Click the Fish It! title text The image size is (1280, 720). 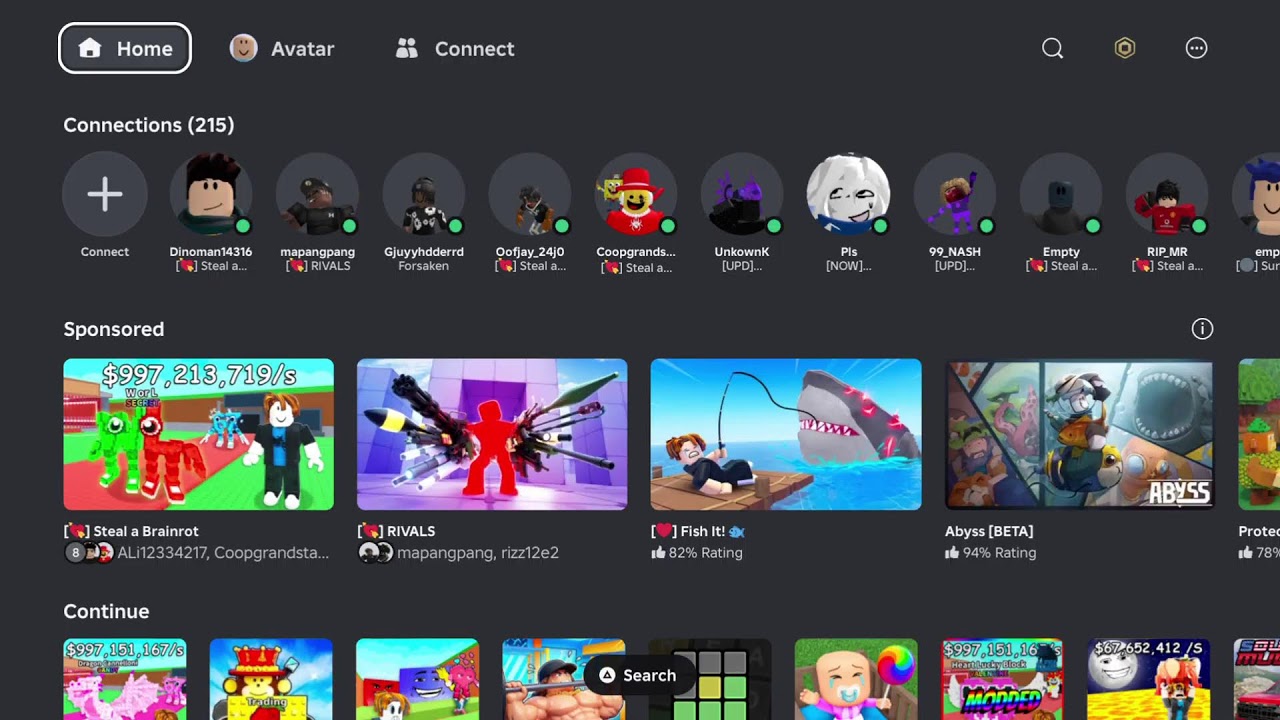coord(698,531)
